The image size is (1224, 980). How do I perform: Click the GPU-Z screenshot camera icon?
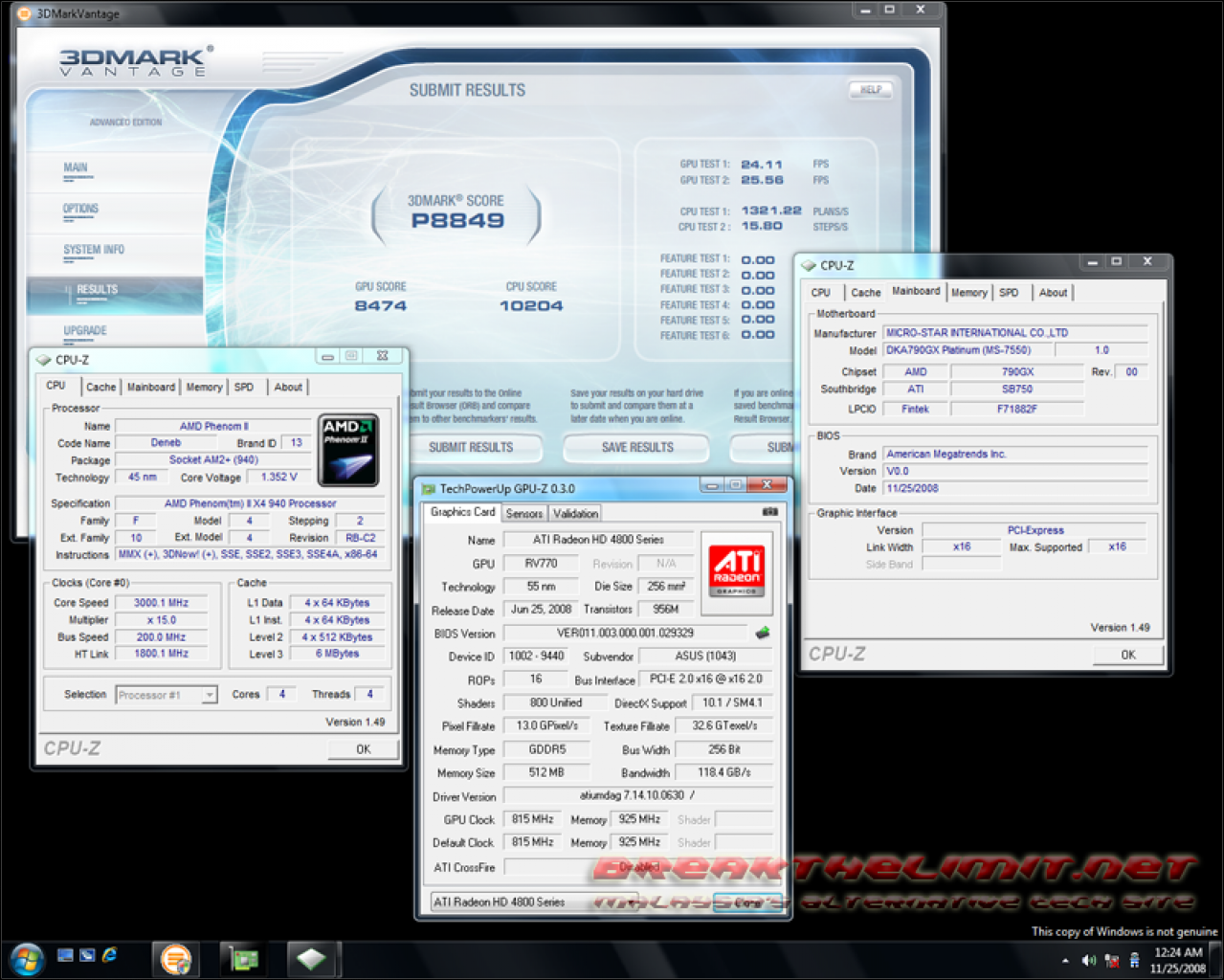769,512
